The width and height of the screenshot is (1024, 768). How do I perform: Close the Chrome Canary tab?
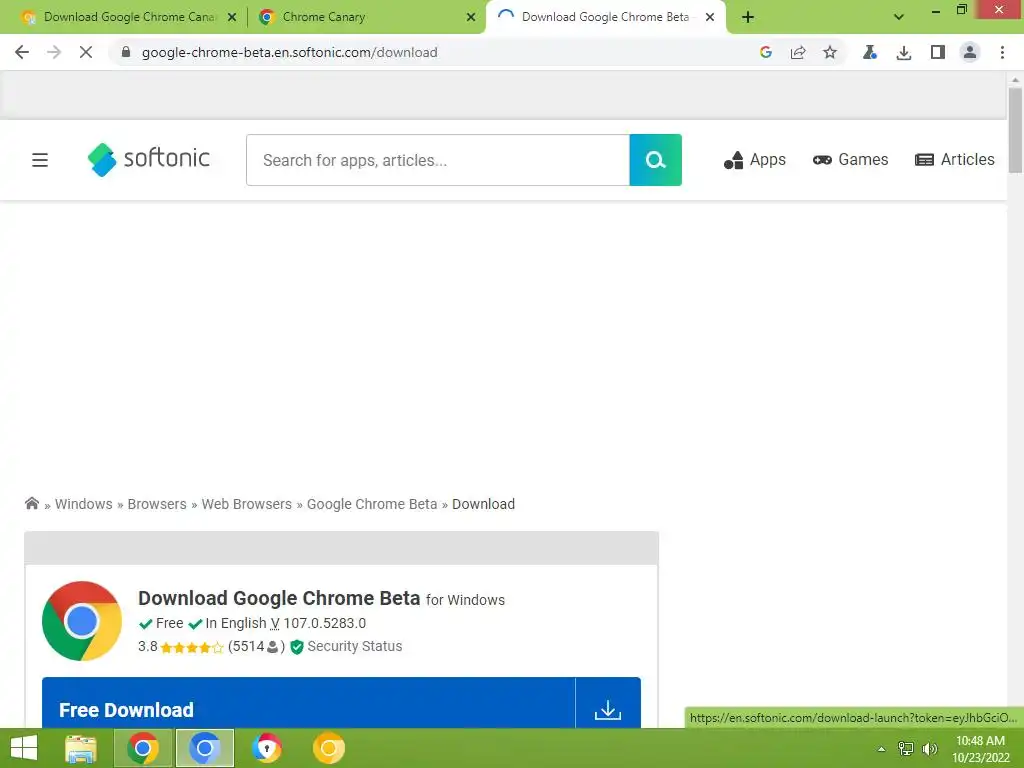tap(471, 17)
